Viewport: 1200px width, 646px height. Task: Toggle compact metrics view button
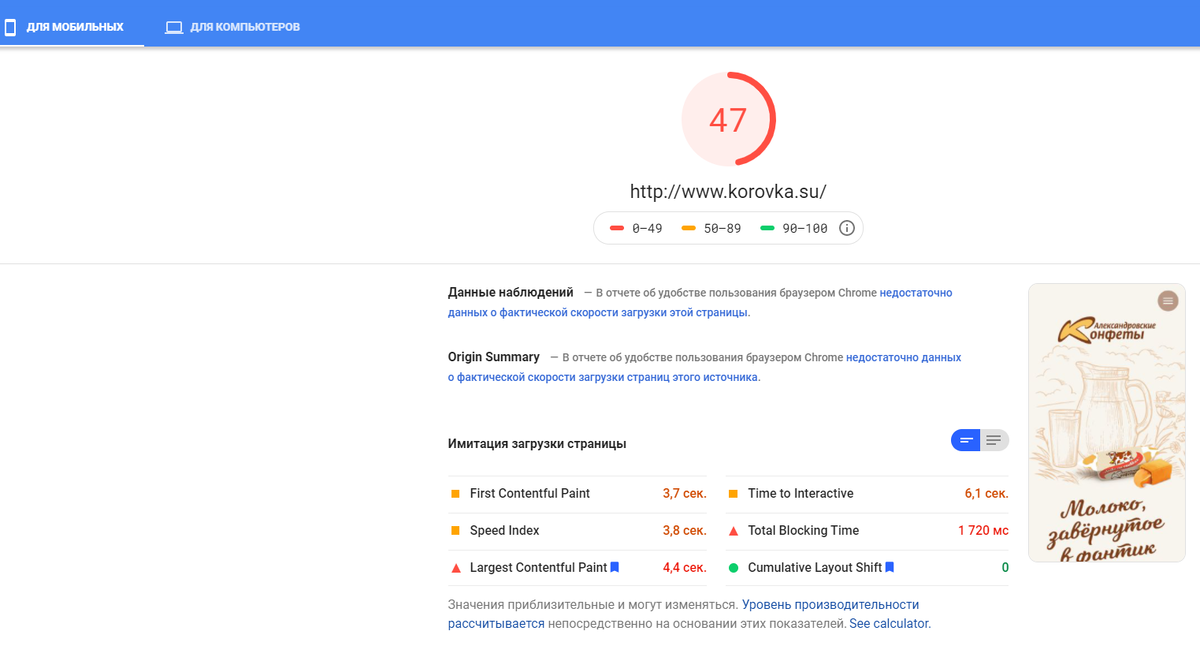[966, 440]
